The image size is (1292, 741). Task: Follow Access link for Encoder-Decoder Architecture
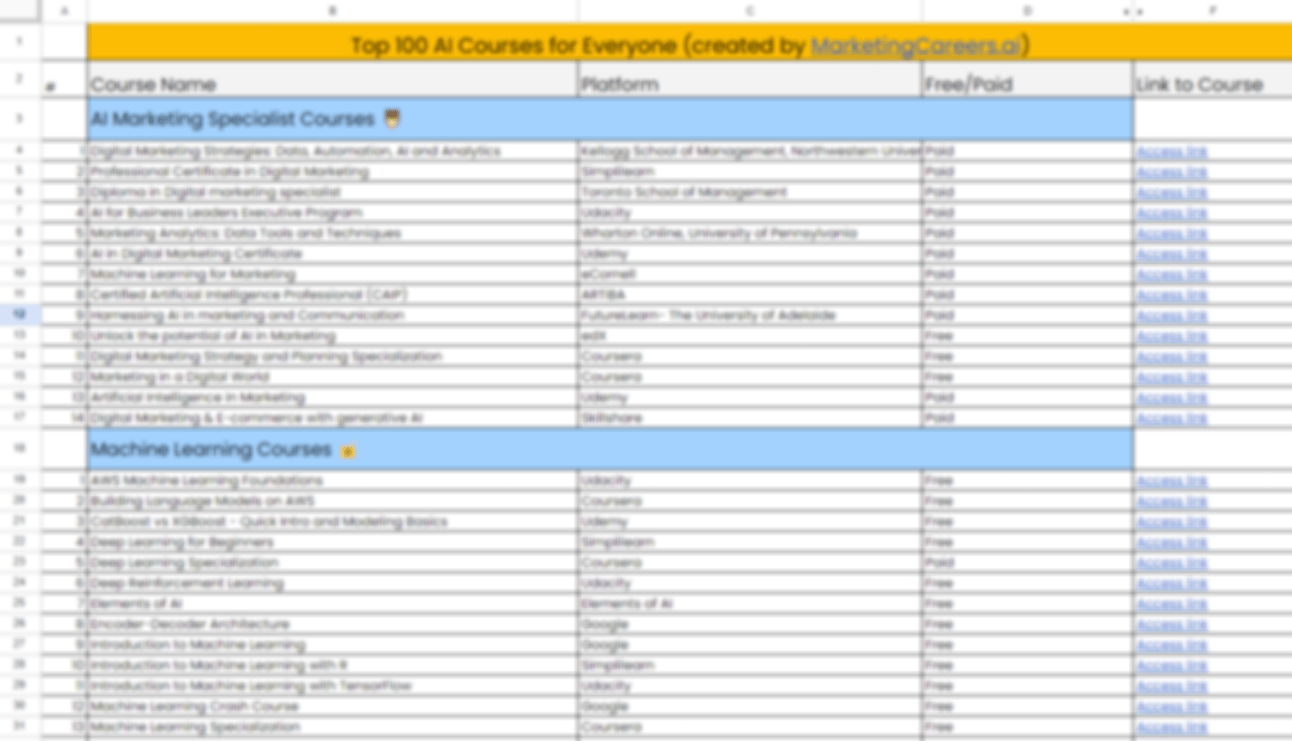pos(1171,625)
